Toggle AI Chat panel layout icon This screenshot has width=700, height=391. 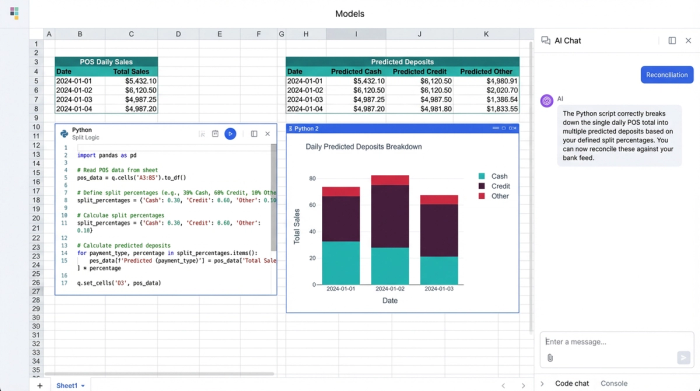pyautogui.click(x=672, y=41)
